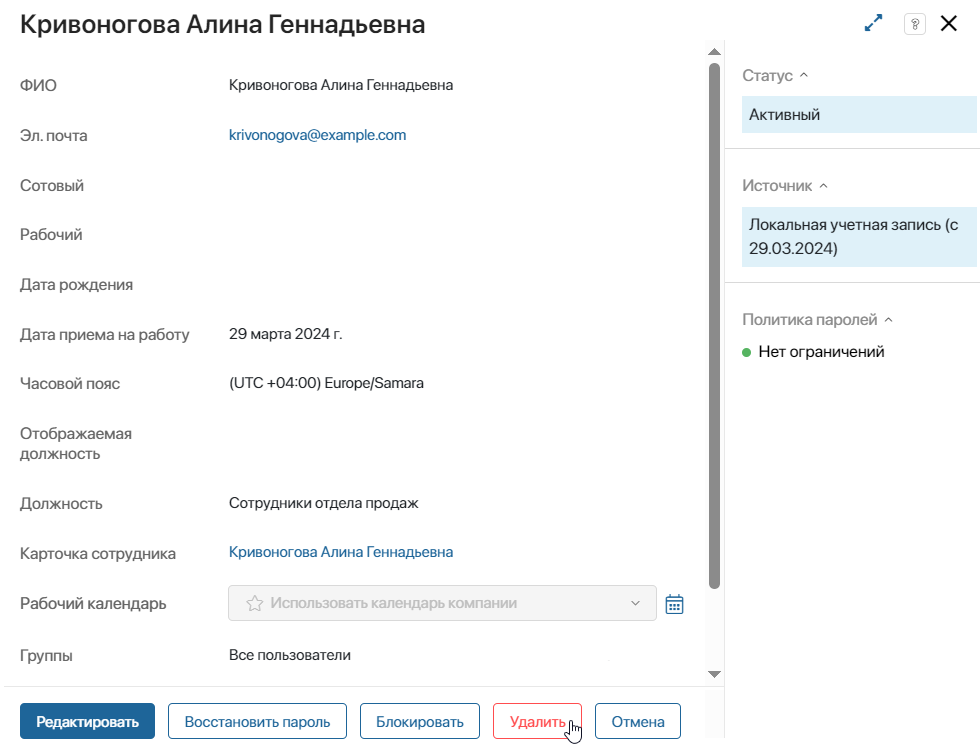Click the Сотрудники отдела продаж position value

click(323, 503)
